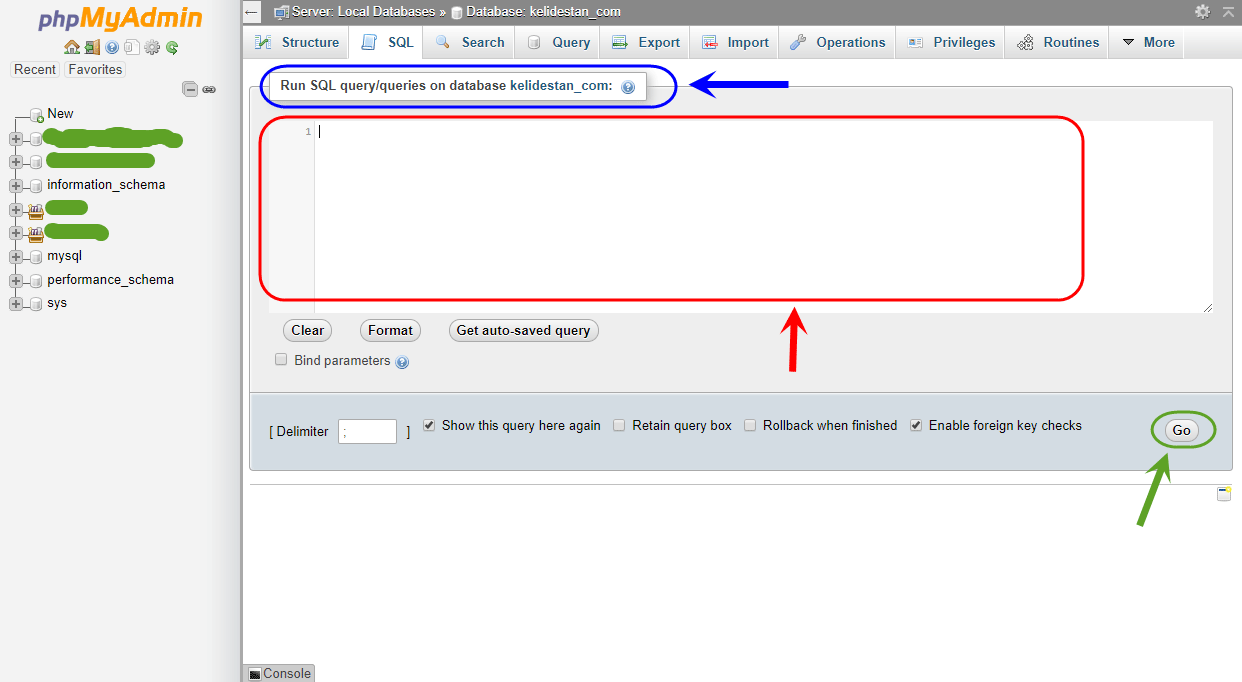Select the SQL tab
Screen dimensions: 1242x682
[387, 42]
